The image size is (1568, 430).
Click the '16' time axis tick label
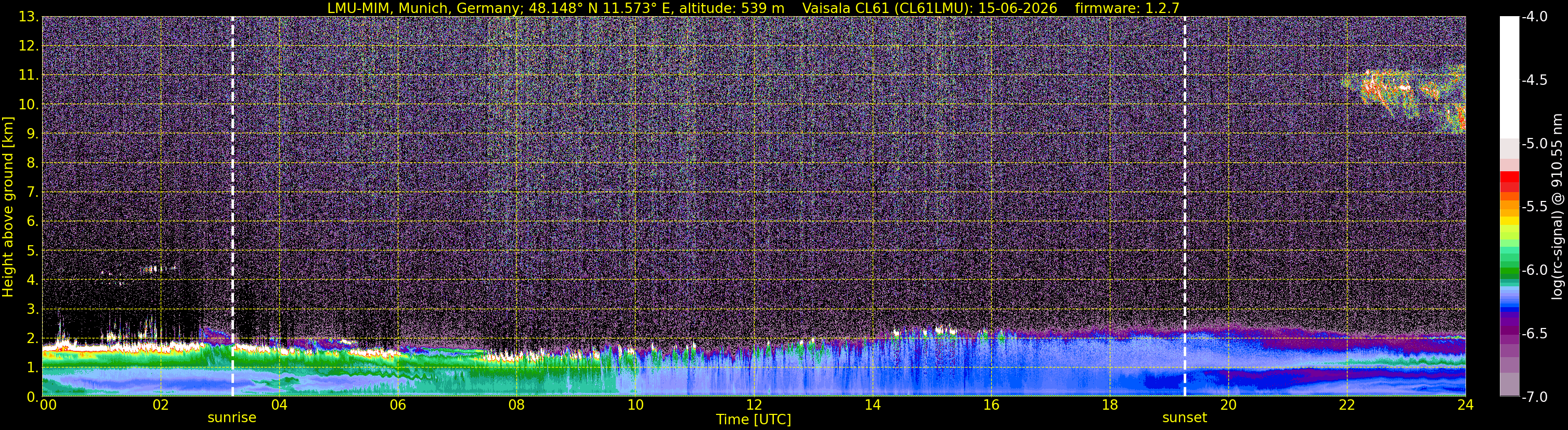pos(991,405)
